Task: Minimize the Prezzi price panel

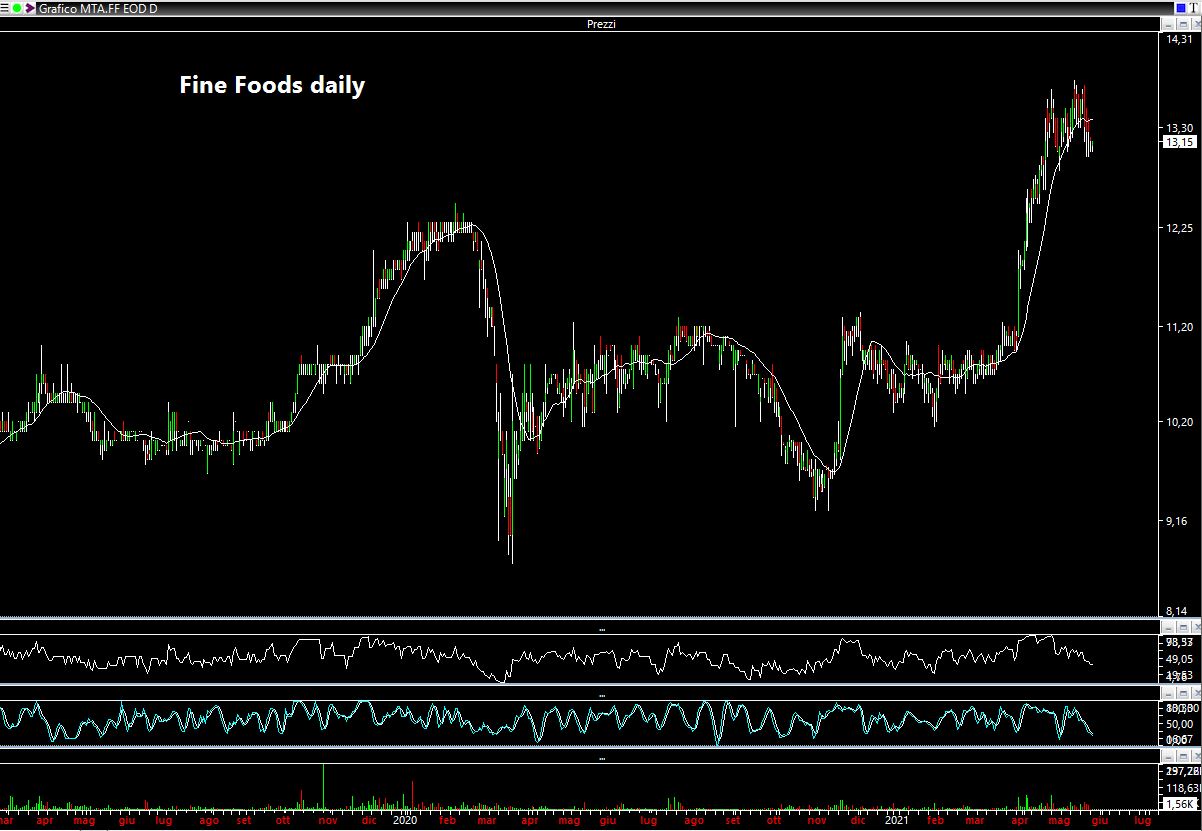Action: [1168, 24]
